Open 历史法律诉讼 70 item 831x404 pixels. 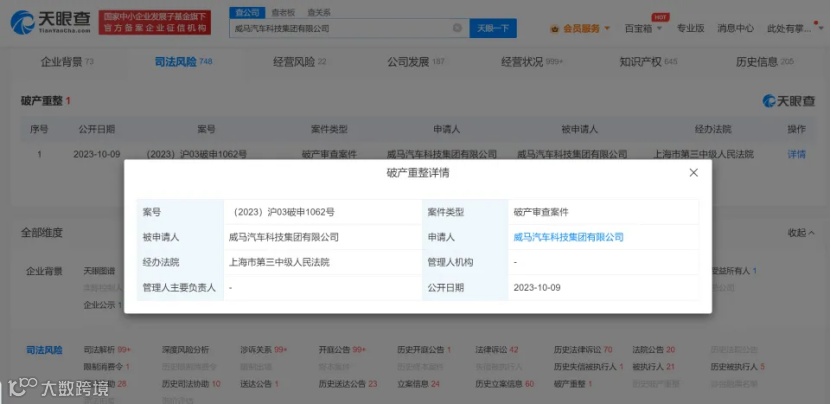(583, 350)
